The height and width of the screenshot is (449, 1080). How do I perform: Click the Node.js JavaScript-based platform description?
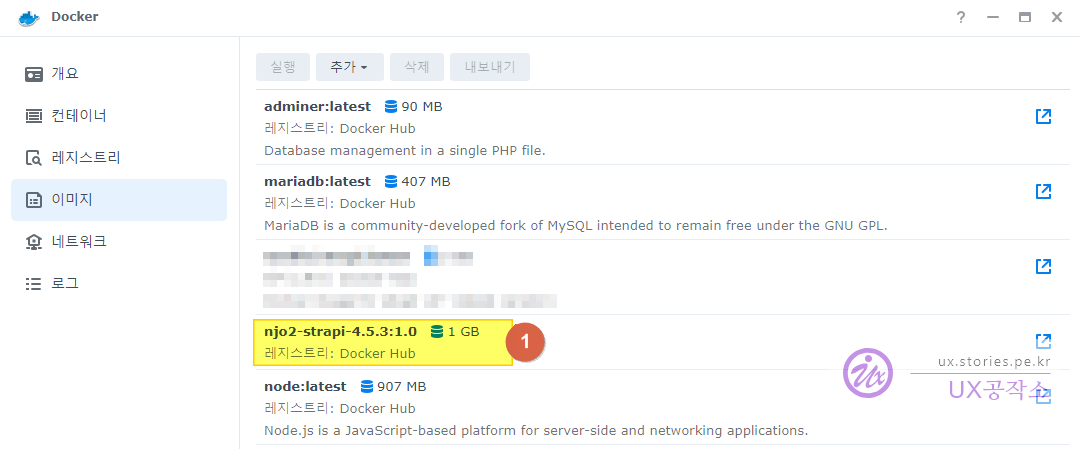[x=536, y=431]
